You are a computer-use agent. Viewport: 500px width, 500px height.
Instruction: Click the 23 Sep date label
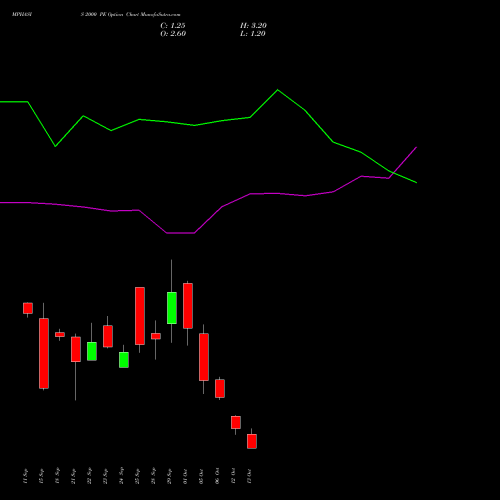(105, 476)
